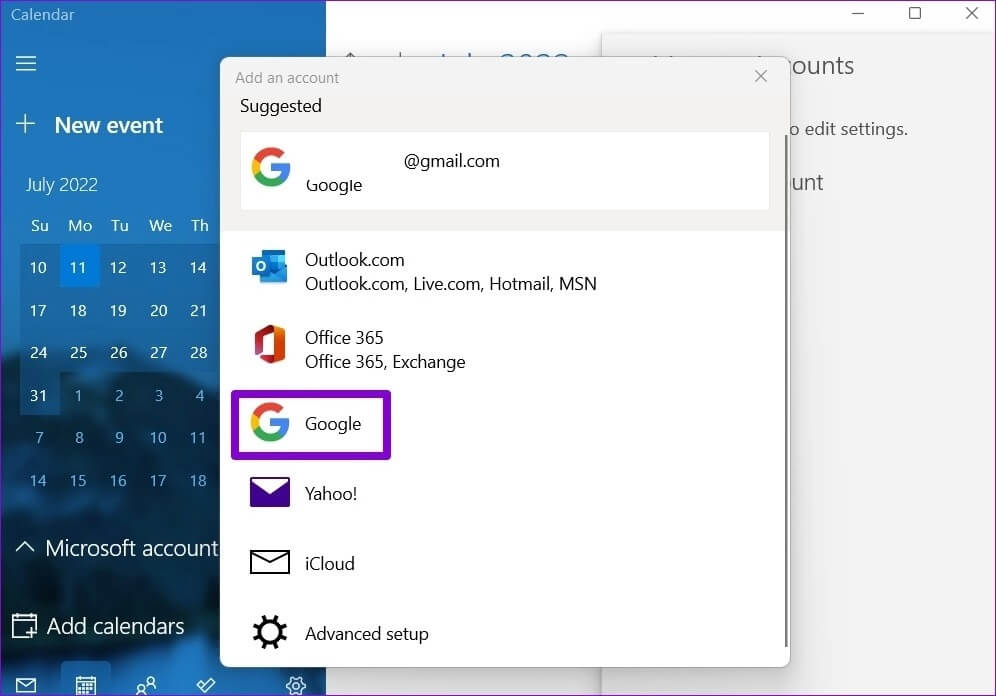Viewport: 996px width, 696px height.
Task: Open the To Do checkmark icon
Action: tap(206, 685)
